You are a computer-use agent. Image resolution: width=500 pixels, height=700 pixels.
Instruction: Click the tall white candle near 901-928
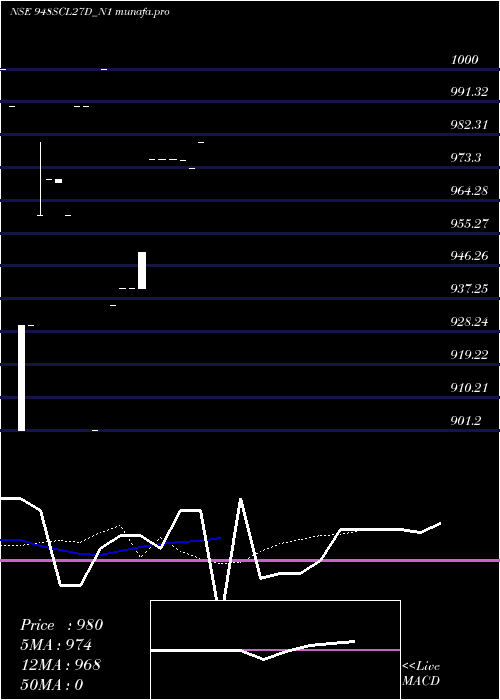21,378
